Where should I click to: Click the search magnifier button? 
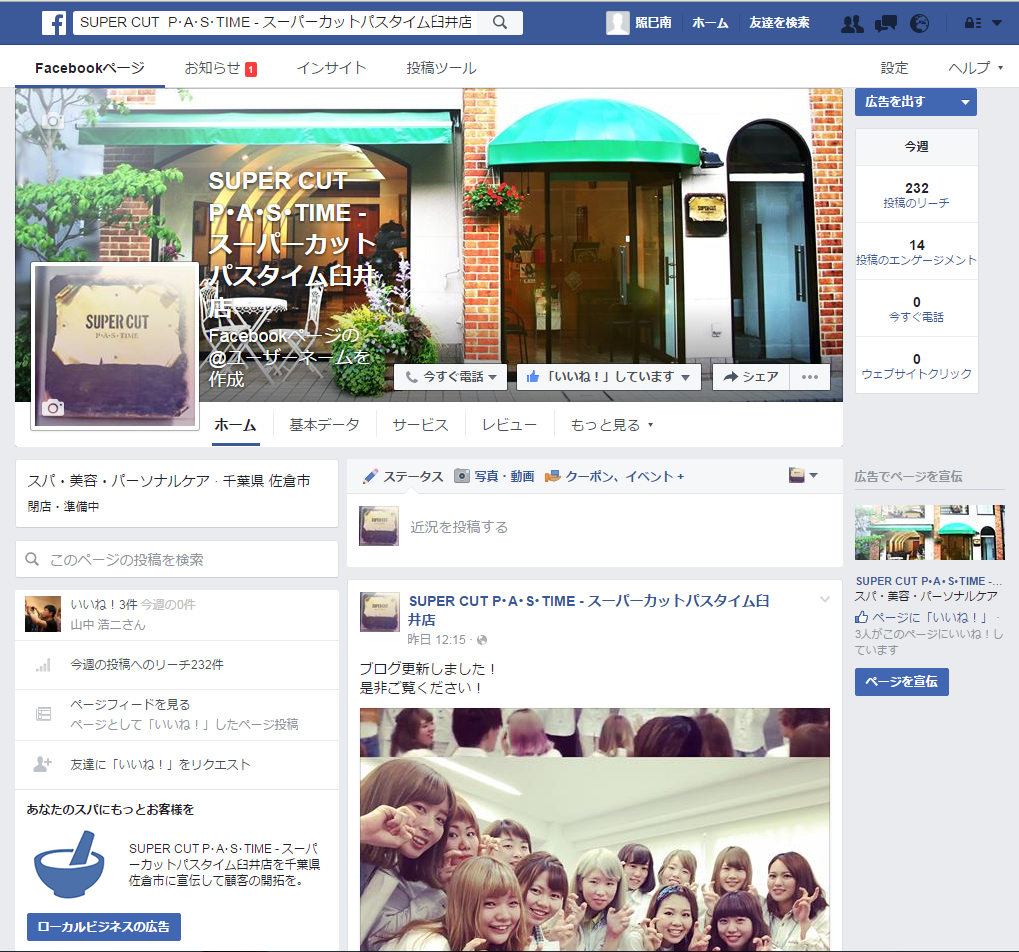point(500,22)
